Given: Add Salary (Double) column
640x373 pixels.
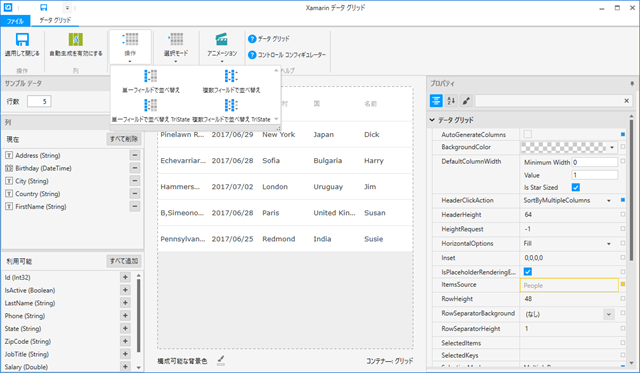Looking at the screenshot, I should pos(125,366).
